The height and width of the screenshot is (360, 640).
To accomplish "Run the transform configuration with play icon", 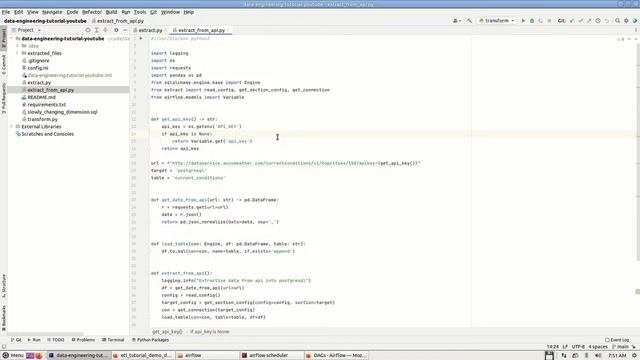I will click(x=523, y=20).
